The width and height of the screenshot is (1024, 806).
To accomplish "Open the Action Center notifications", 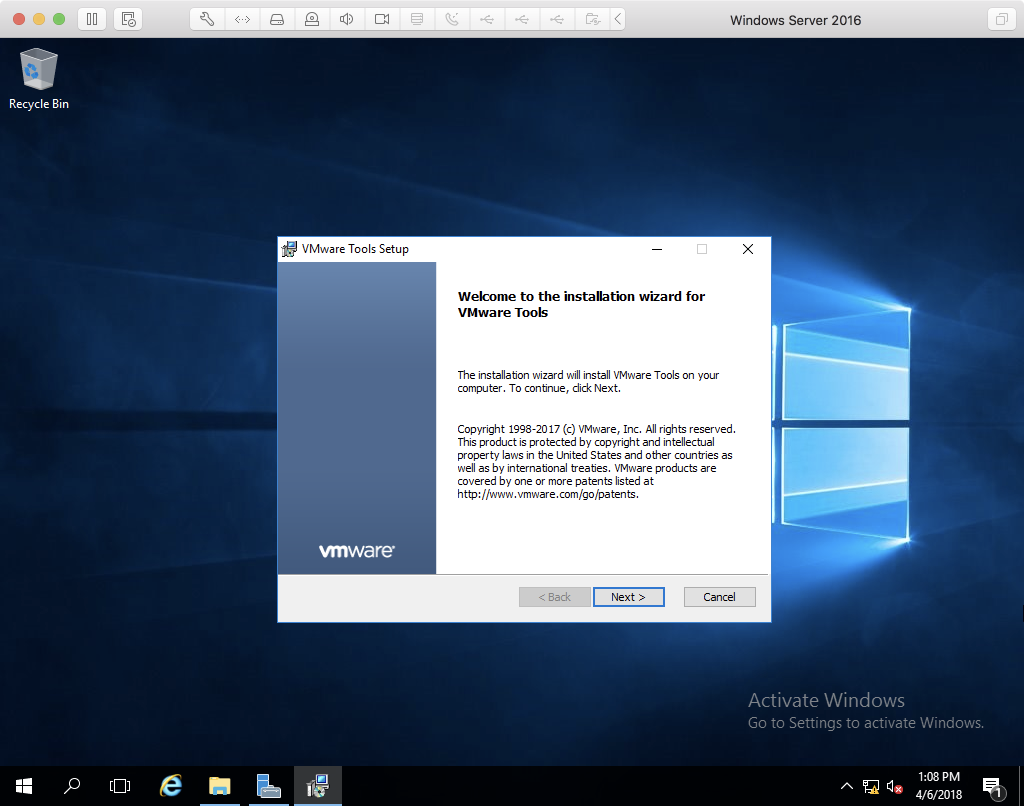I will 992,786.
